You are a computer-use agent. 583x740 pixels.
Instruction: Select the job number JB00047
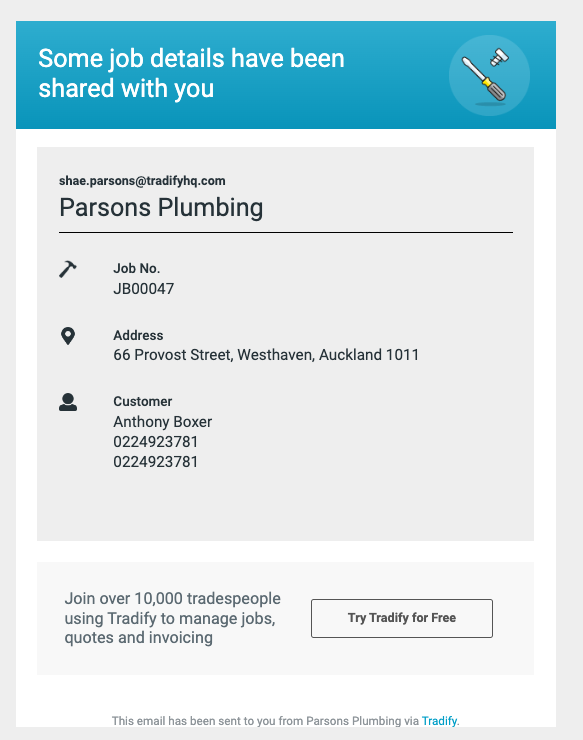pyautogui.click(x=144, y=288)
